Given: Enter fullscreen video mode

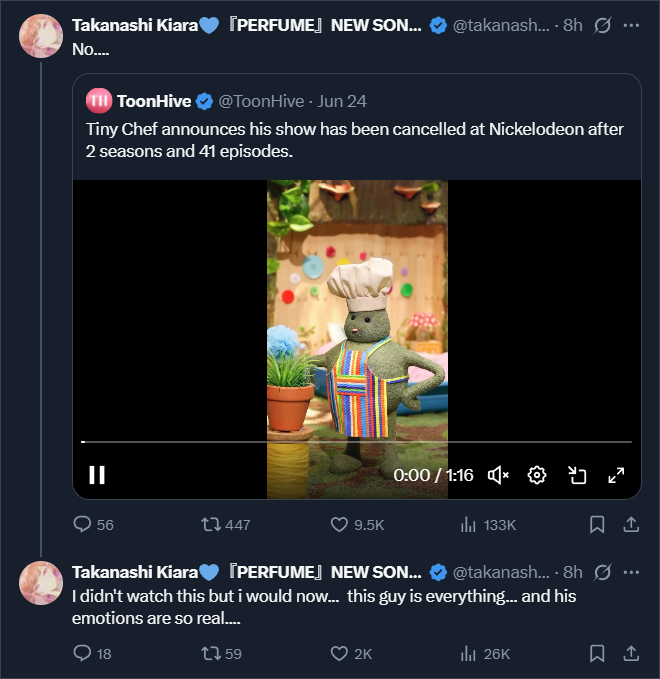Looking at the screenshot, I should pos(616,475).
